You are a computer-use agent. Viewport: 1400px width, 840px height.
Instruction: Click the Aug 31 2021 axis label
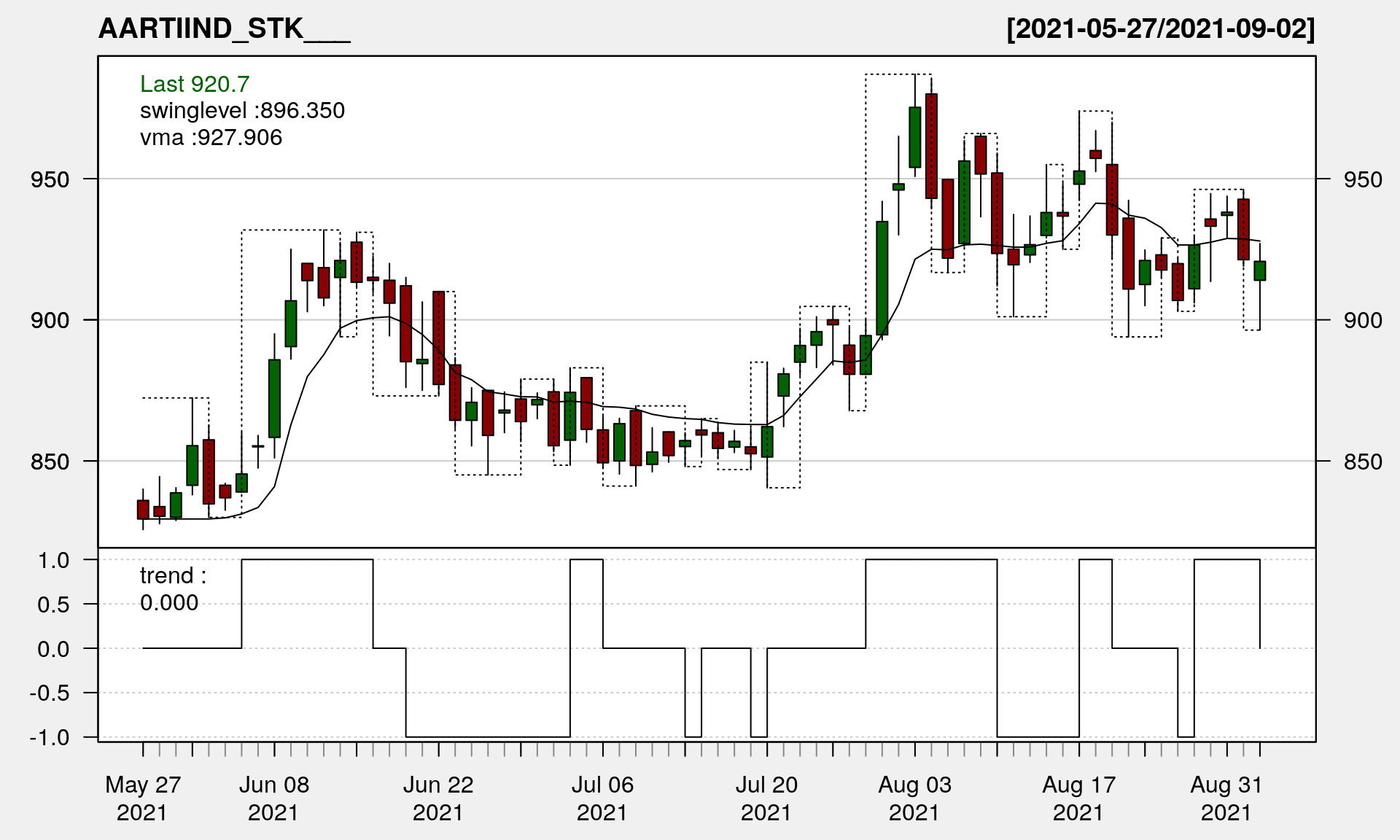[x=1226, y=798]
